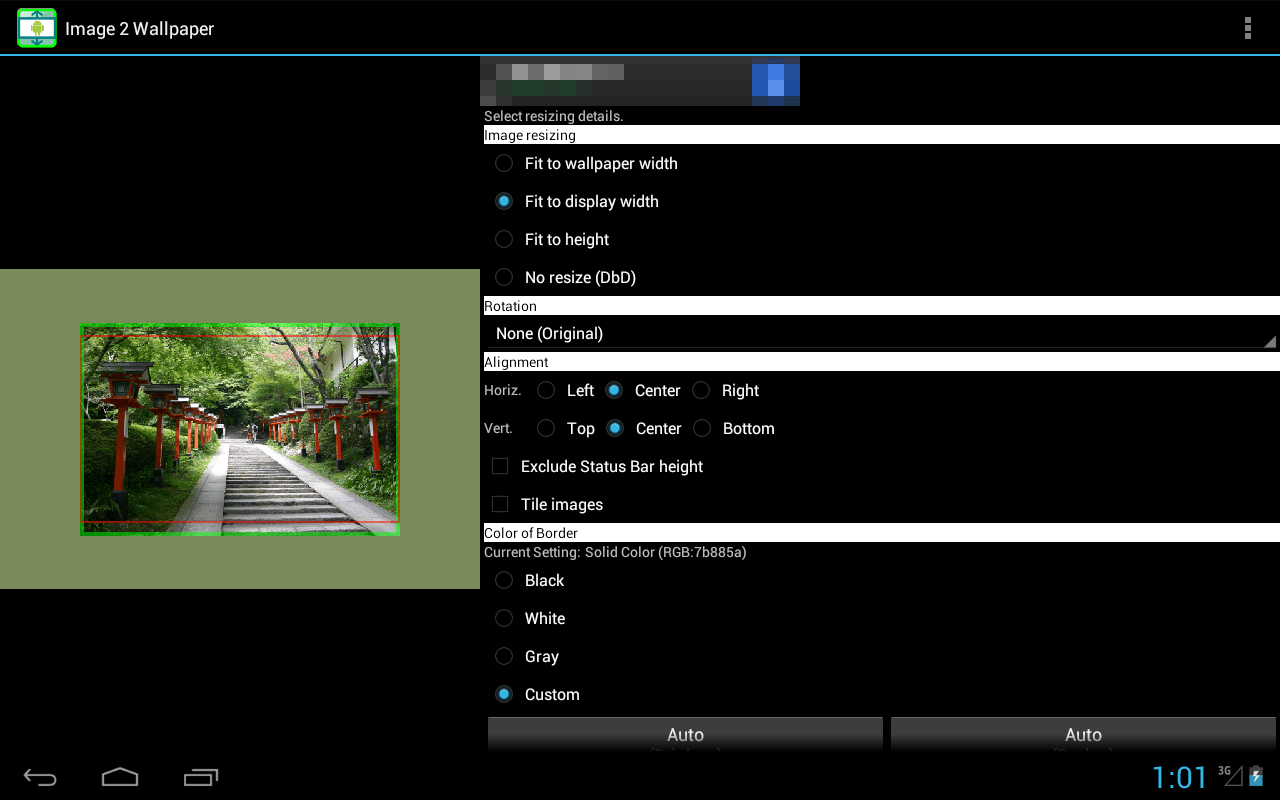Enable Exclude Status Bar height checkbox
Screen dimensions: 1280x800
tap(501, 466)
